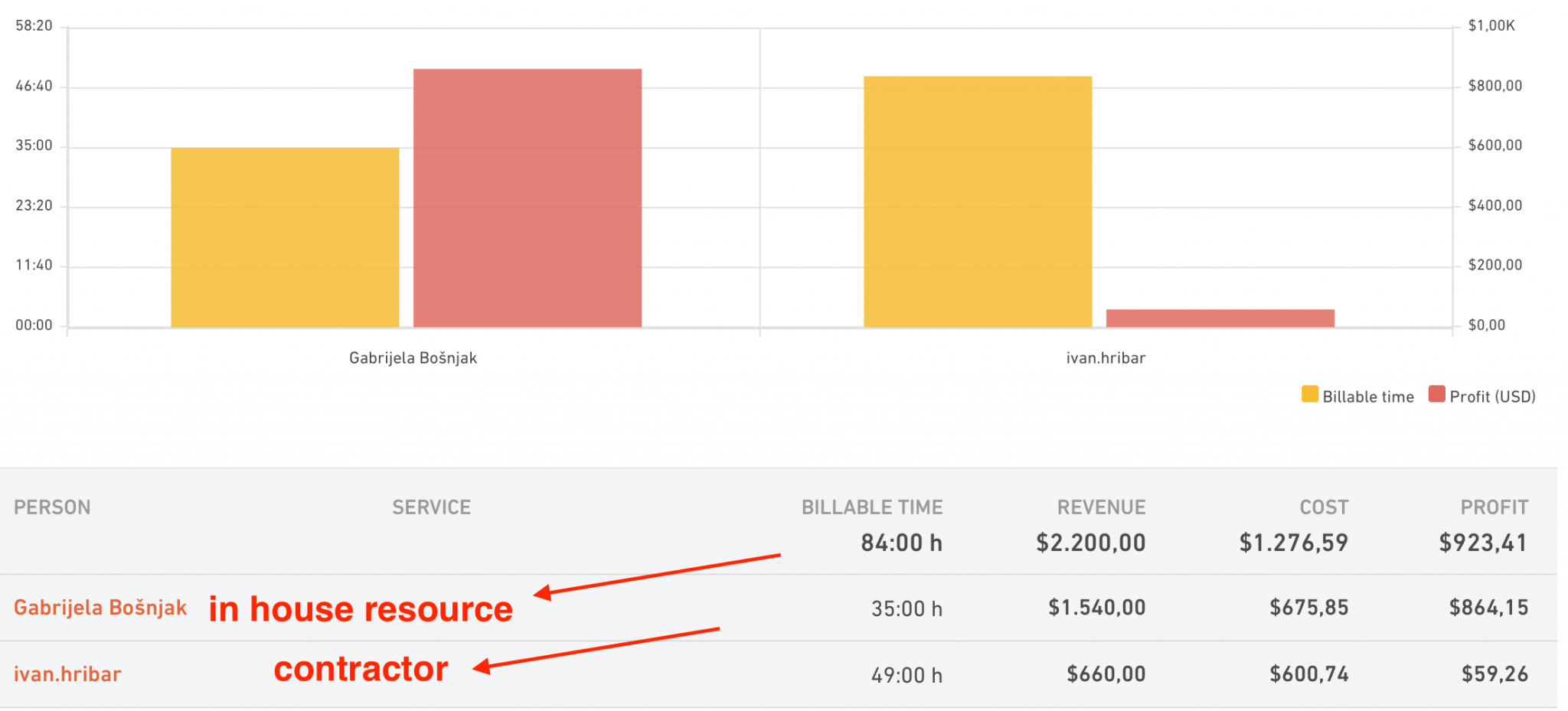Click ivan.hribar's revenue $660,00 cell

tap(1106, 674)
